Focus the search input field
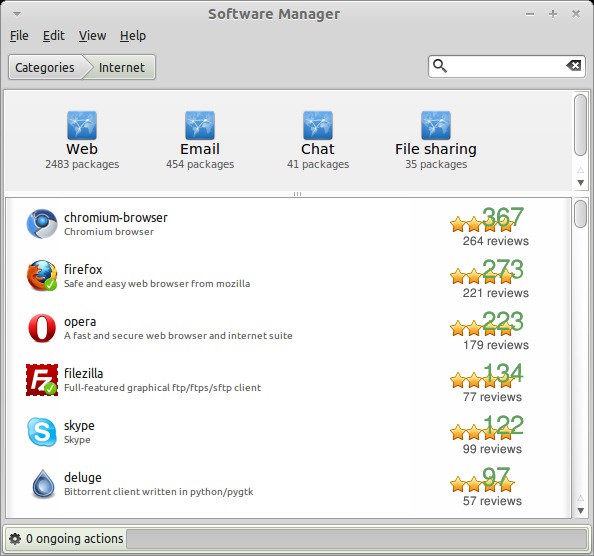This screenshot has height=556, width=594. point(506,66)
